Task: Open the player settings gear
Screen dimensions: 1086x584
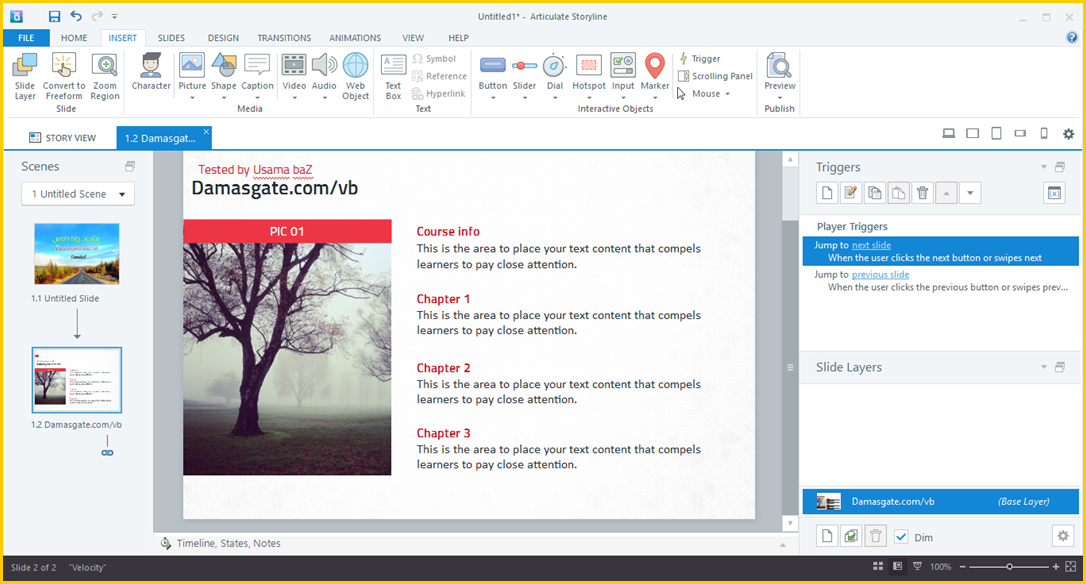Action: tap(1069, 134)
